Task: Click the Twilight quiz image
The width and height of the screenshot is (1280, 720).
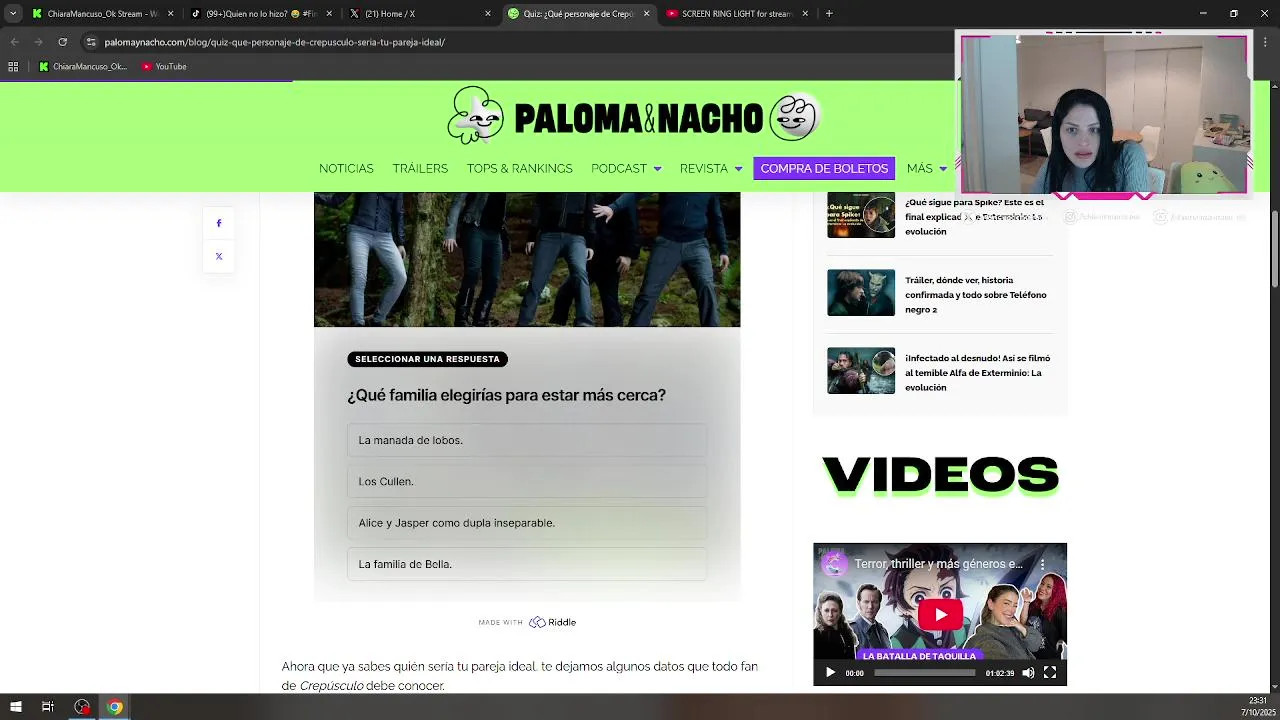Action: (x=527, y=259)
